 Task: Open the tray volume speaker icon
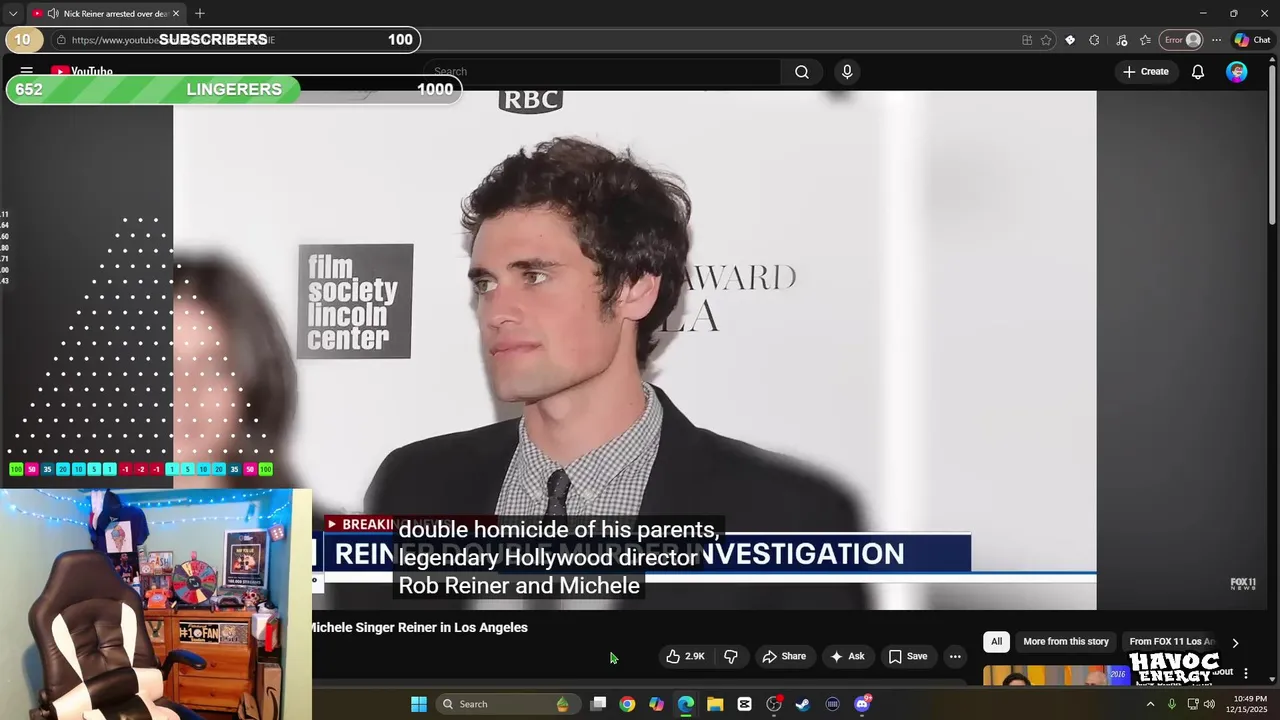(x=1209, y=704)
